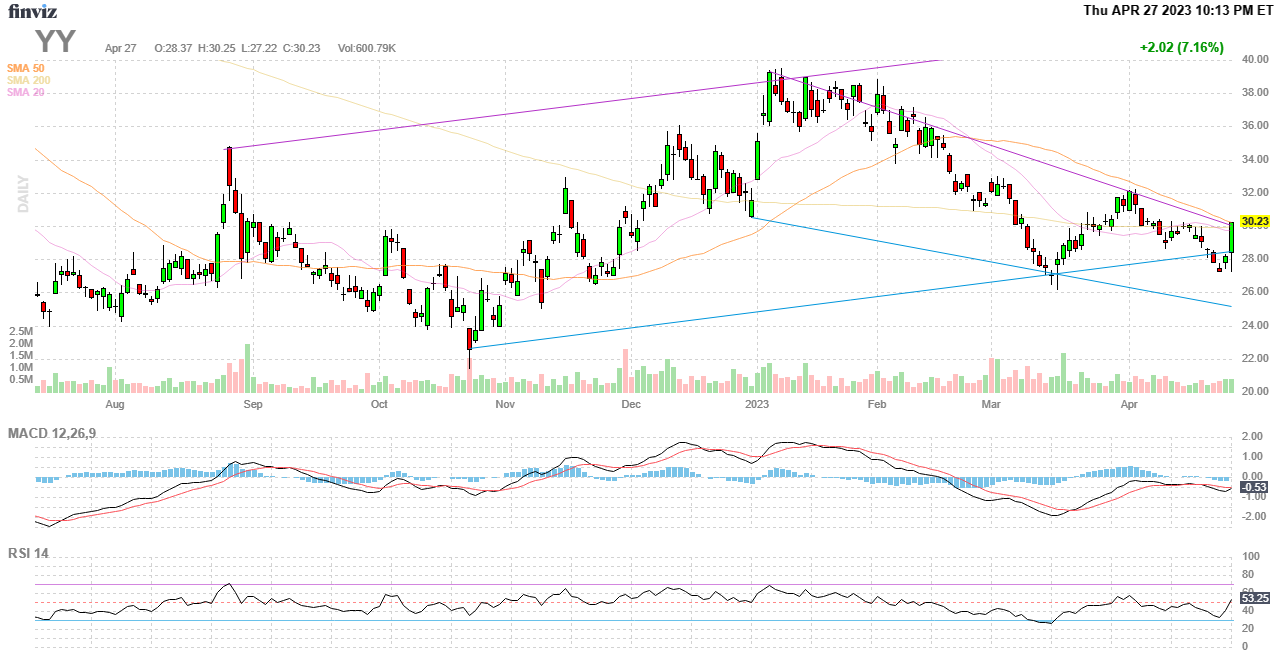The width and height of the screenshot is (1282, 662).
Task: Click the RSI value tag 53.25
Action: pos(1254,598)
